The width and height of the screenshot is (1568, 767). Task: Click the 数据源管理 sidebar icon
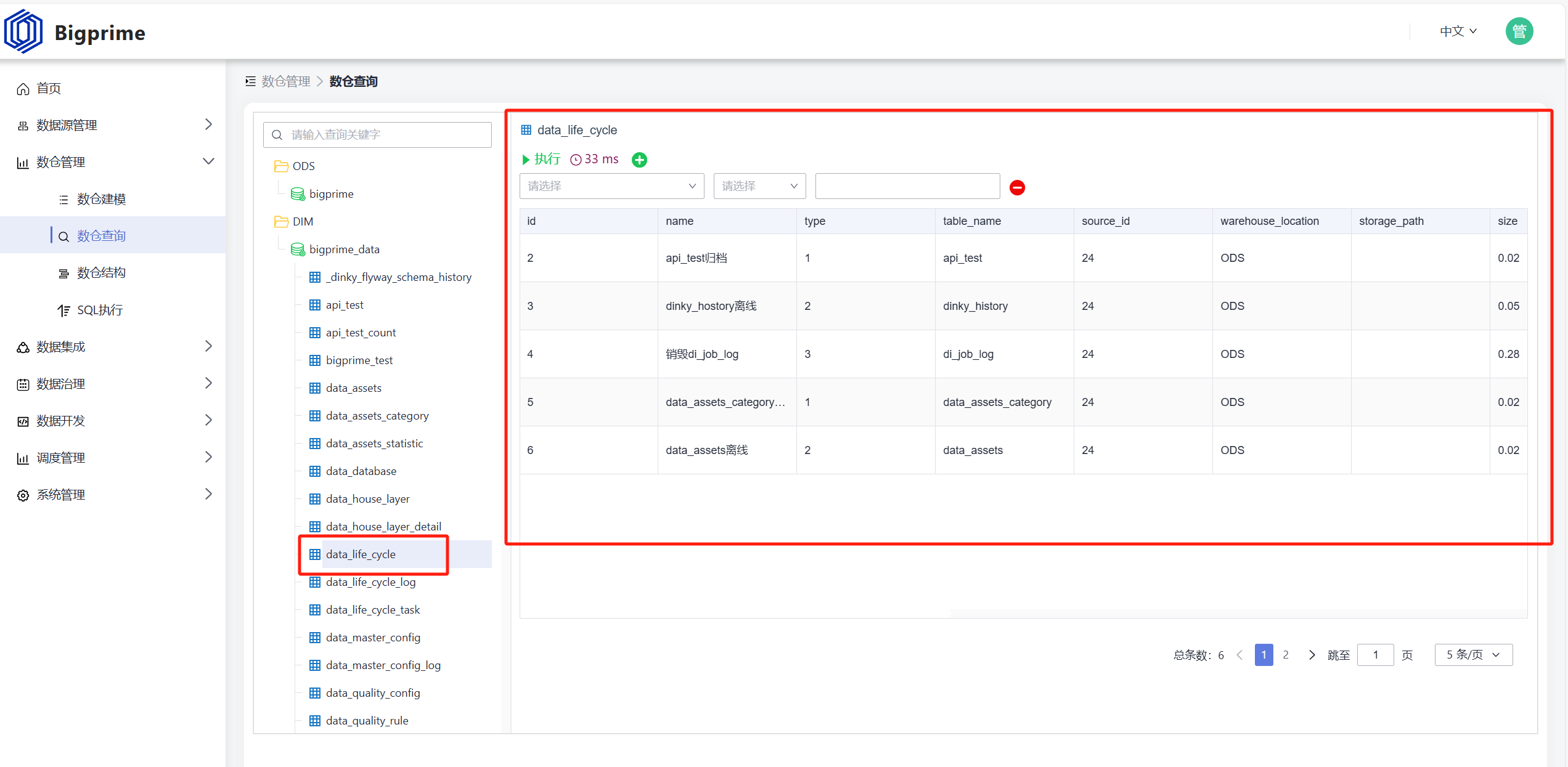click(23, 126)
